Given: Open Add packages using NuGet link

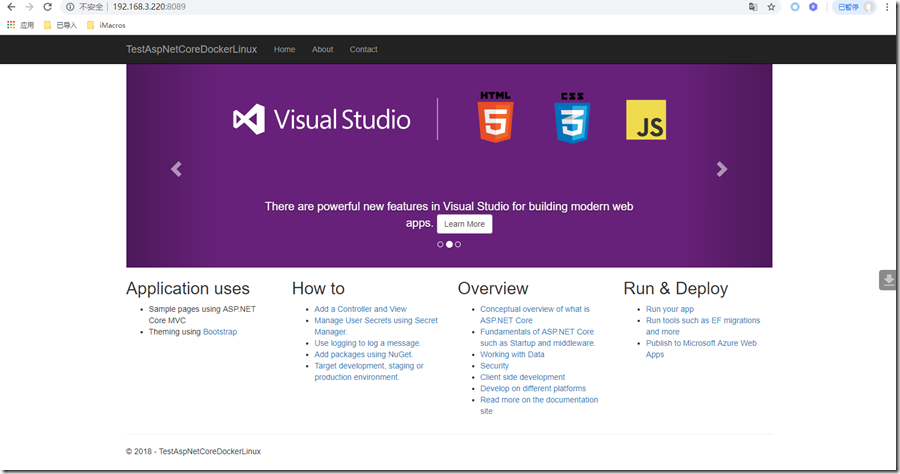Looking at the screenshot, I should tap(364, 355).
